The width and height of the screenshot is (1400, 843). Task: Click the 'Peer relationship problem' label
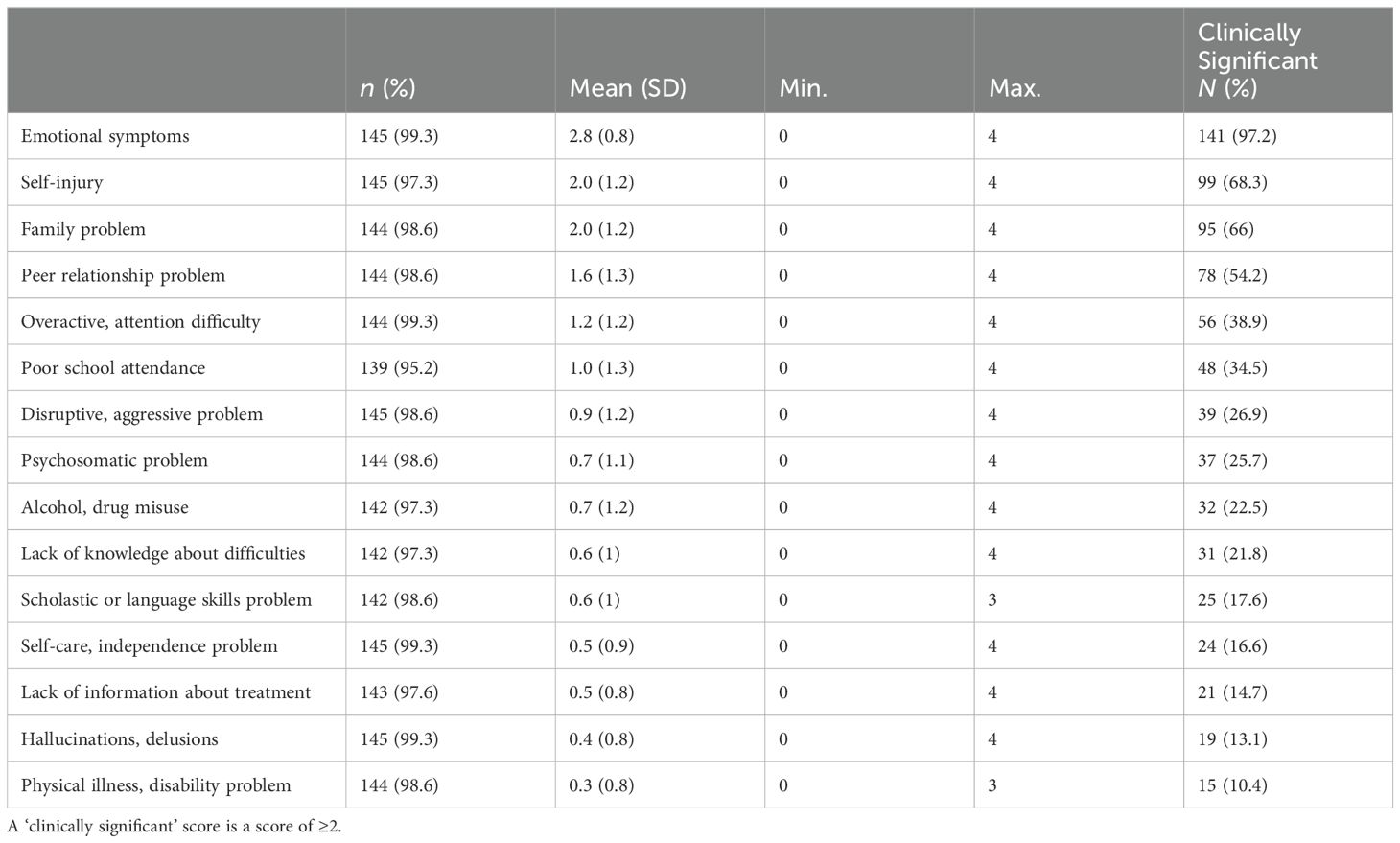point(123,275)
